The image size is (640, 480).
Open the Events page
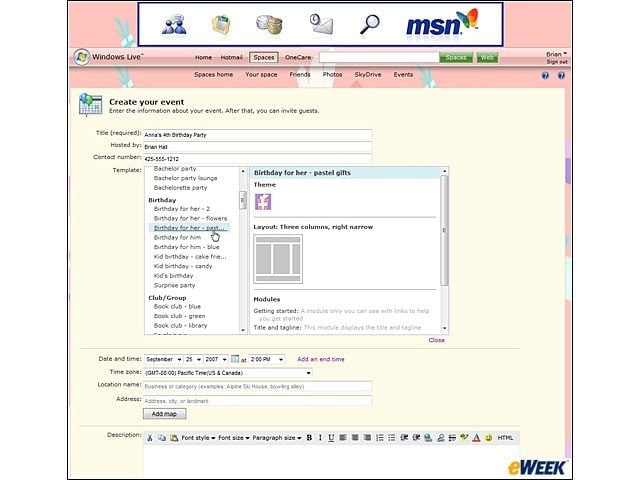click(403, 75)
